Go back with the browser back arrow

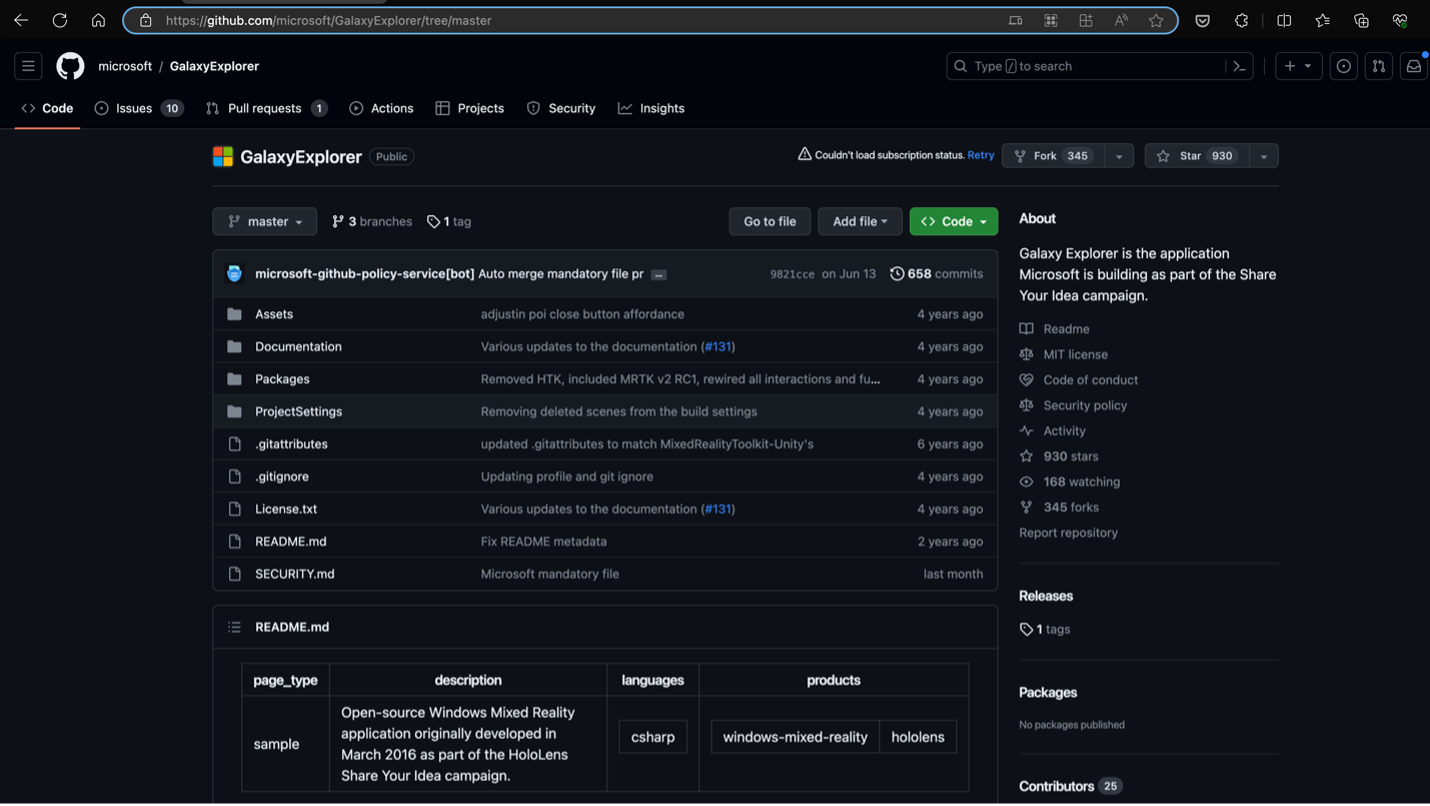tap(21, 20)
